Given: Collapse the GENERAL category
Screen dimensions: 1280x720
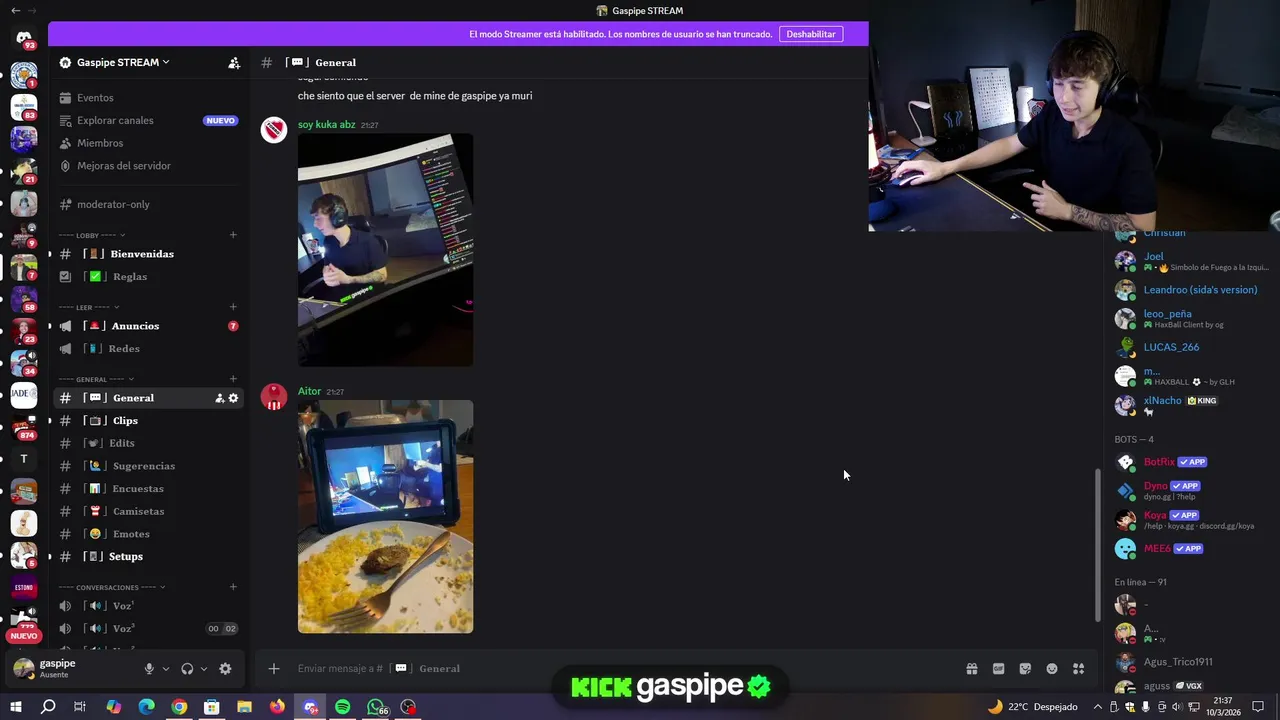Looking at the screenshot, I should (x=96, y=380).
